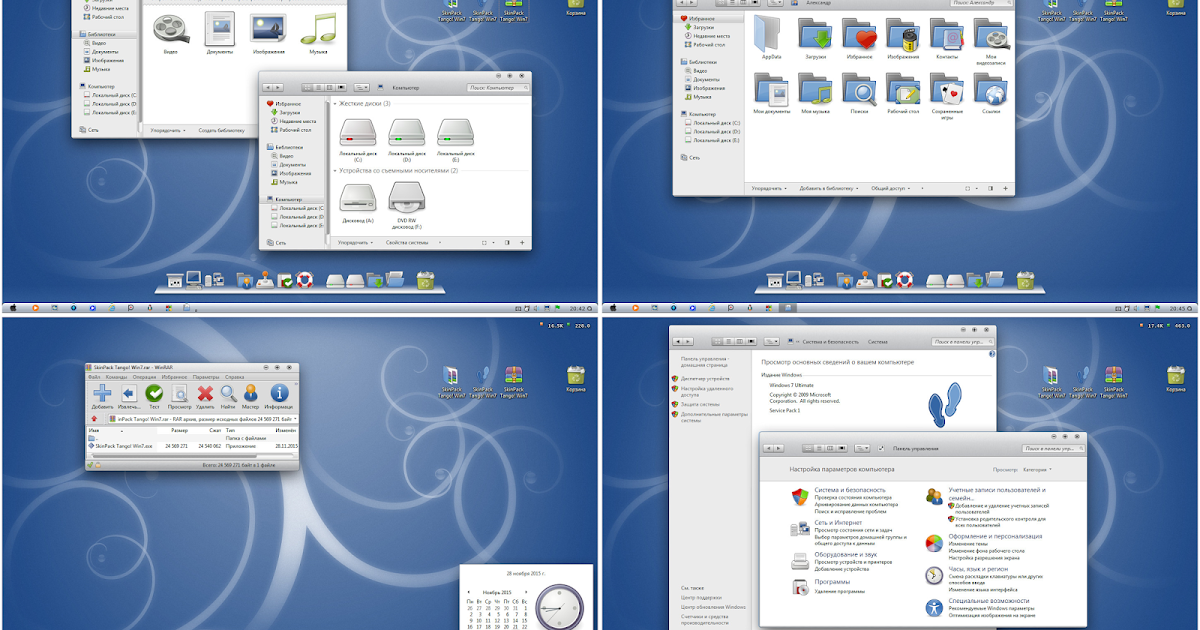Open Диспетчер устройств link

coord(706,379)
